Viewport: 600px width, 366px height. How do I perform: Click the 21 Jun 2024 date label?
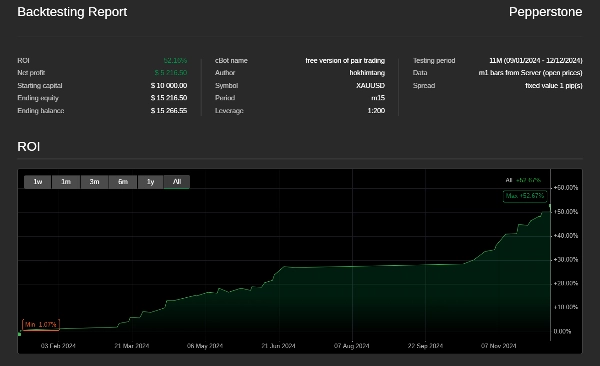pyautogui.click(x=278, y=346)
